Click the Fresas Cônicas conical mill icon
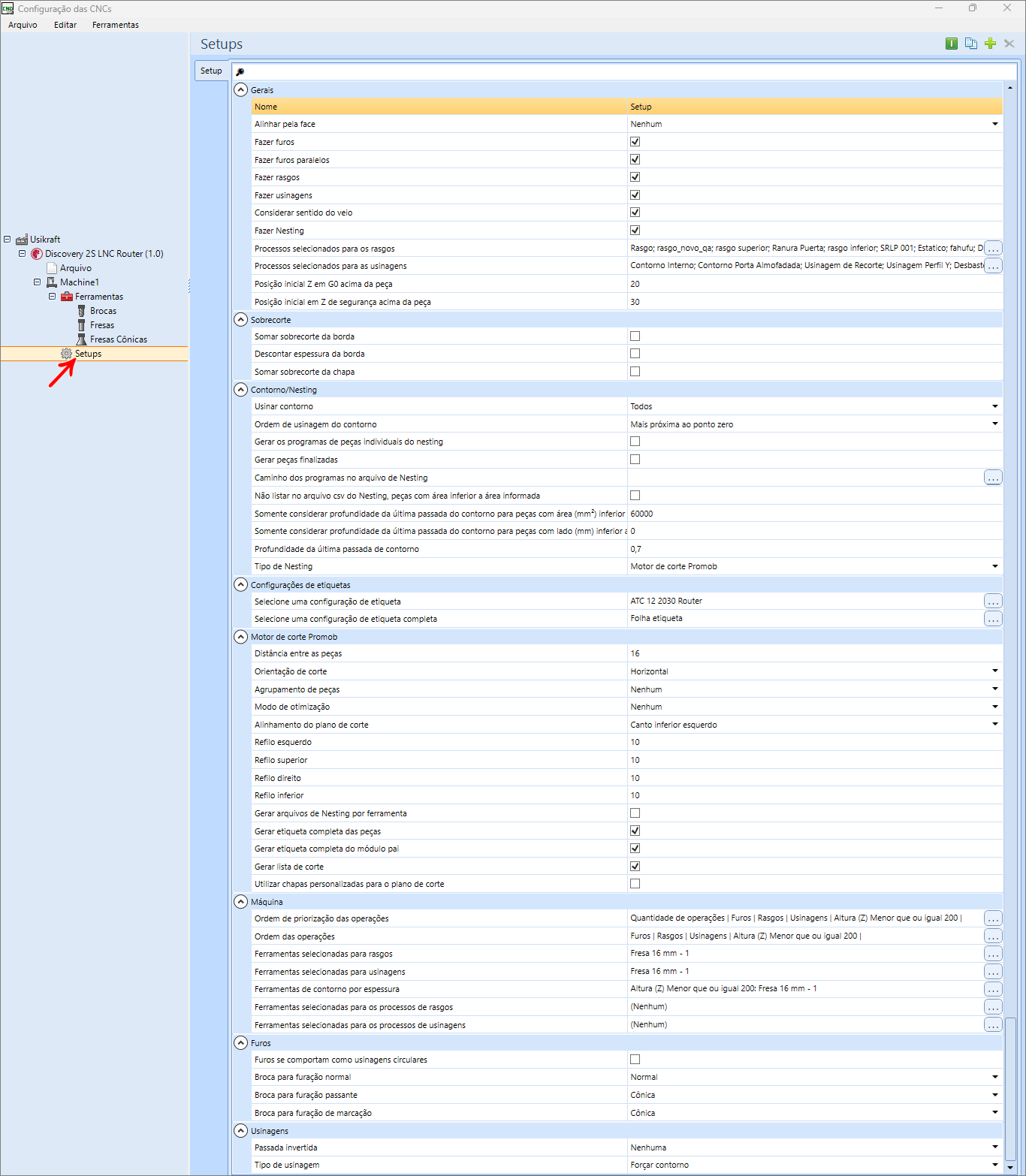Image resolution: width=1026 pixels, height=1176 pixels. pos(82,339)
